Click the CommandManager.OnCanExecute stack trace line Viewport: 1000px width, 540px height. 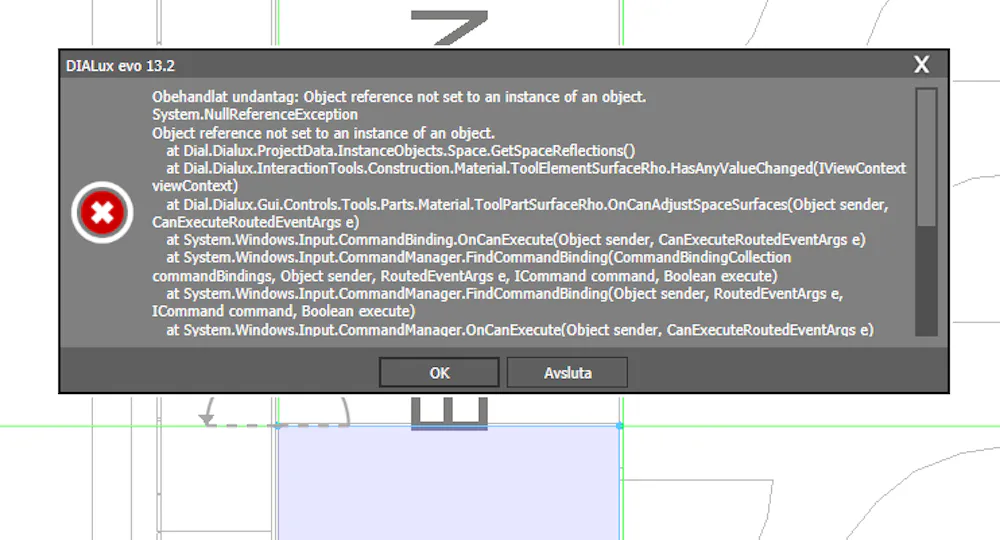pos(520,330)
